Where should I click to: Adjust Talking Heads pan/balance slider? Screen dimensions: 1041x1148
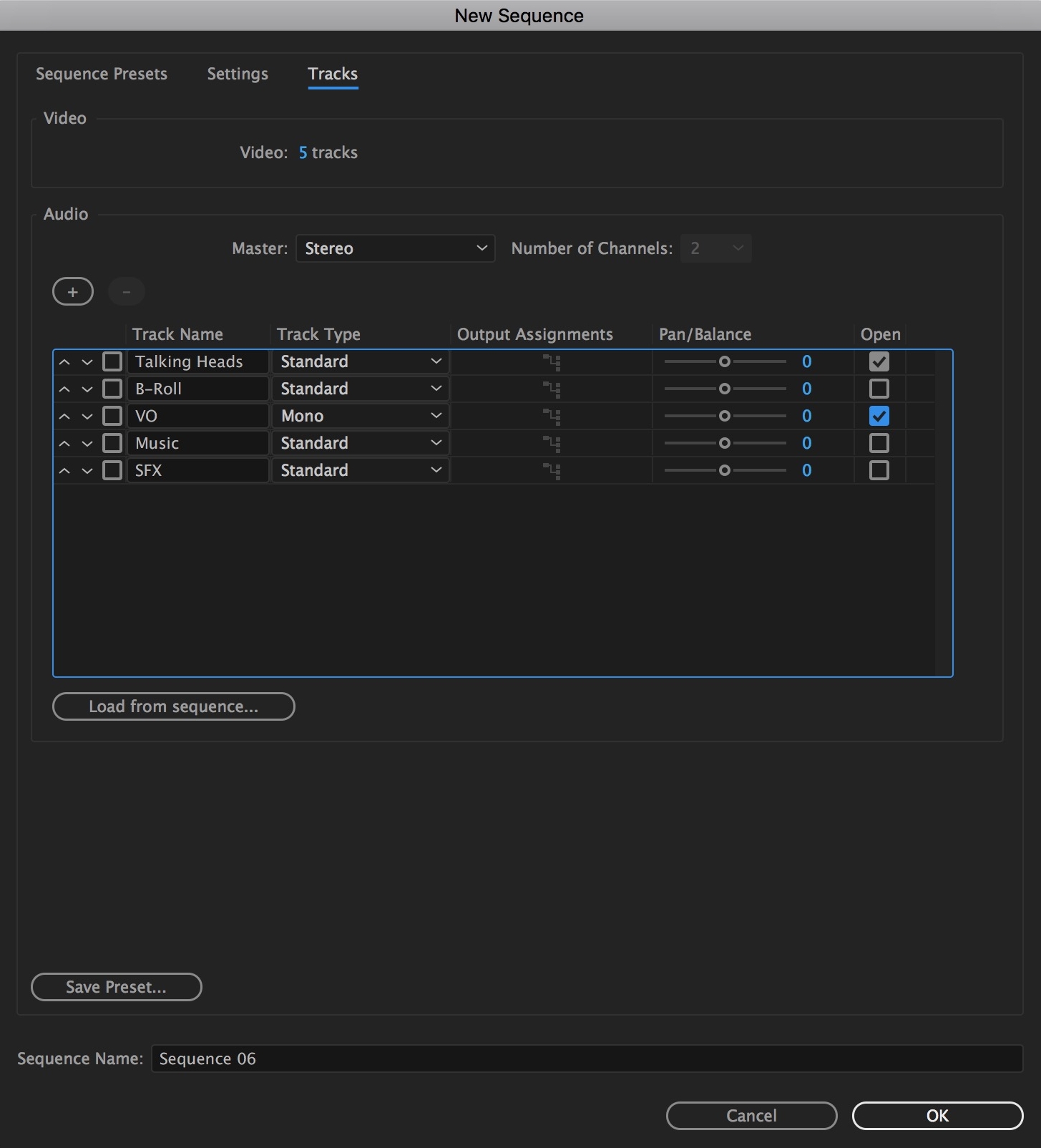(725, 361)
